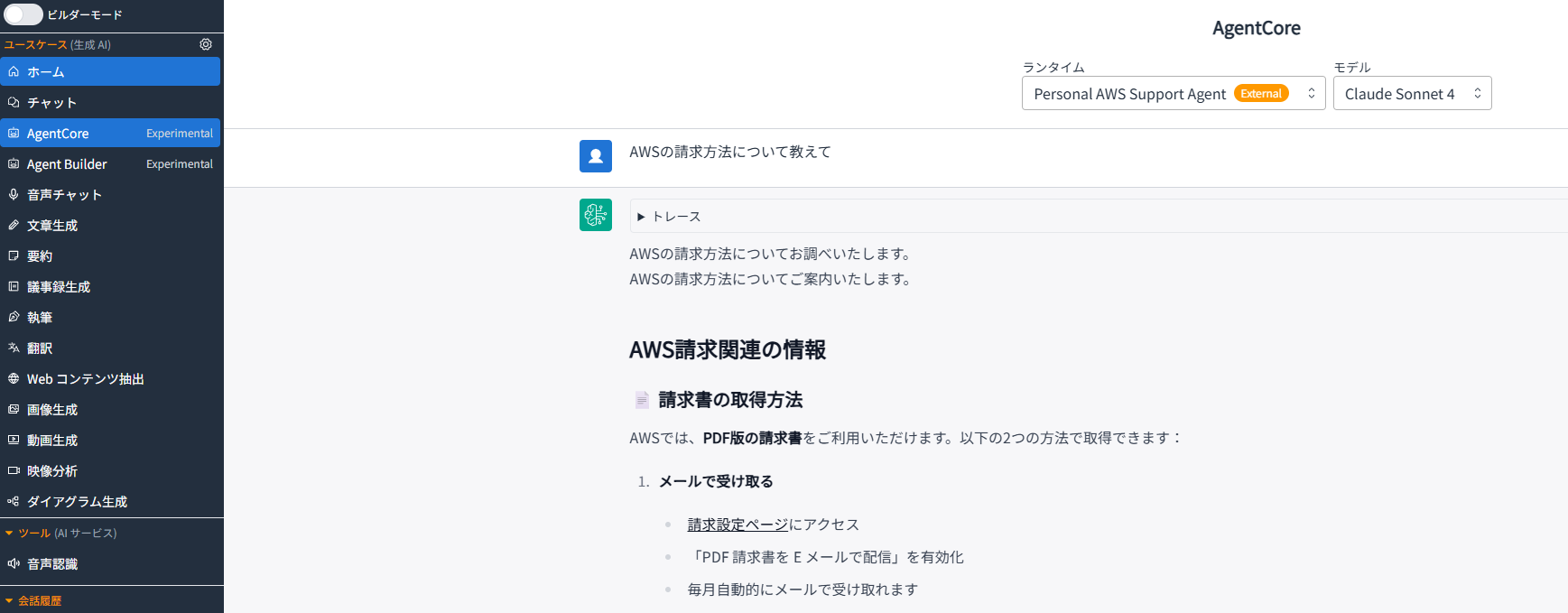Open the 画像生成 use case
Viewport: 1568px width, 613px height.
(x=110, y=409)
